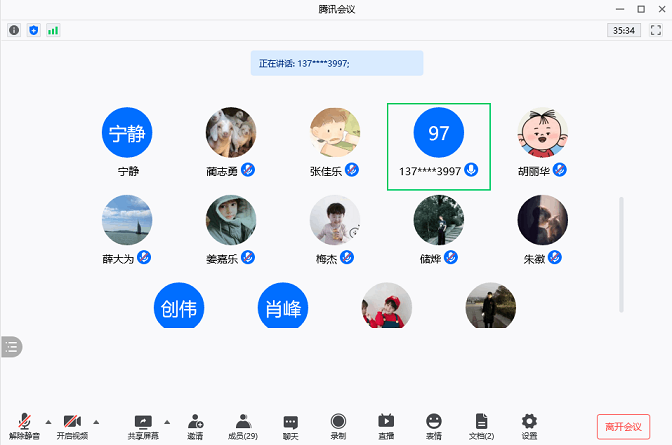Click the blue security shield icon

(33, 30)
